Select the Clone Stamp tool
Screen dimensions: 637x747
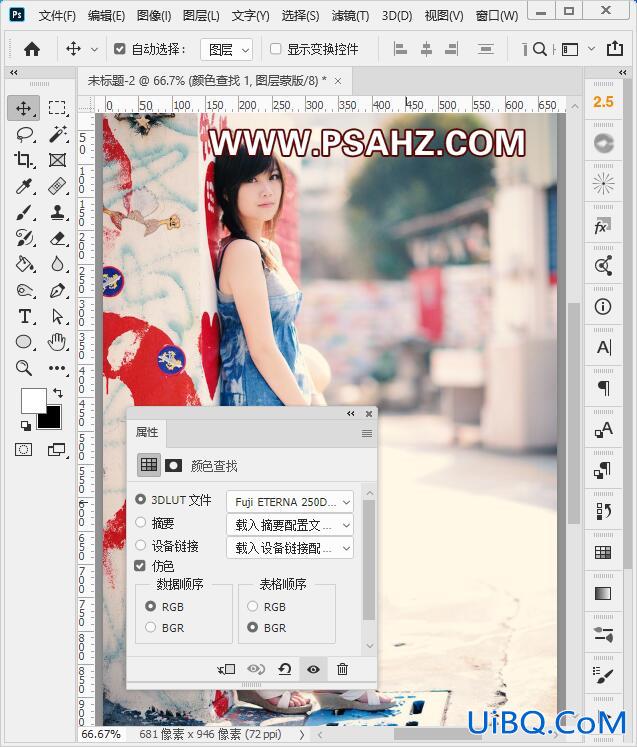pos(57,212)
